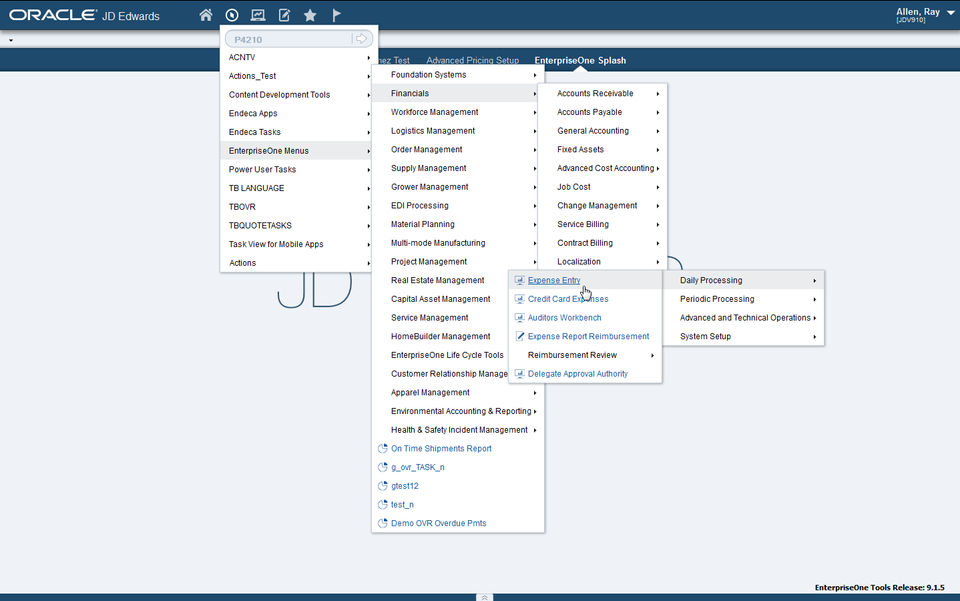
Task: Click the Credit Card Expenses icon
Action: [519, 299]
